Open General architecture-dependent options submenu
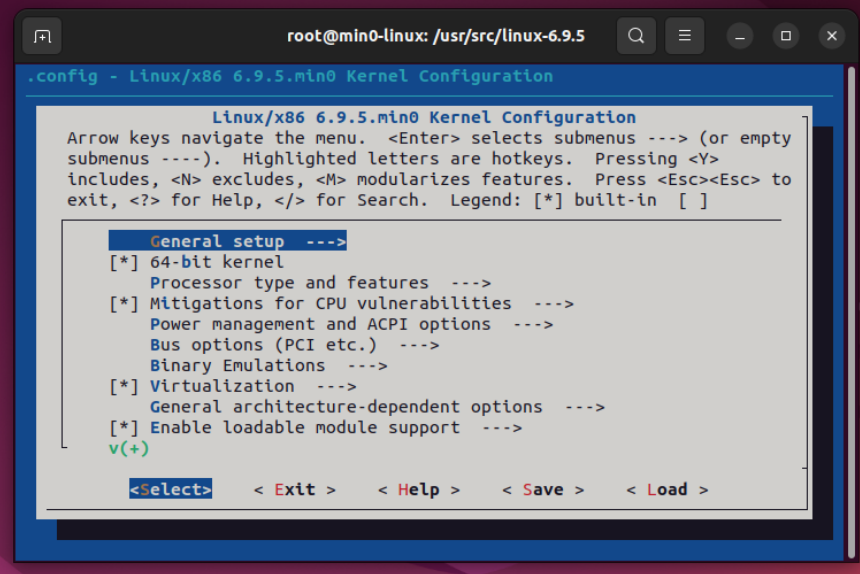This screenshot has height=574, width=860. pos(377,407)
